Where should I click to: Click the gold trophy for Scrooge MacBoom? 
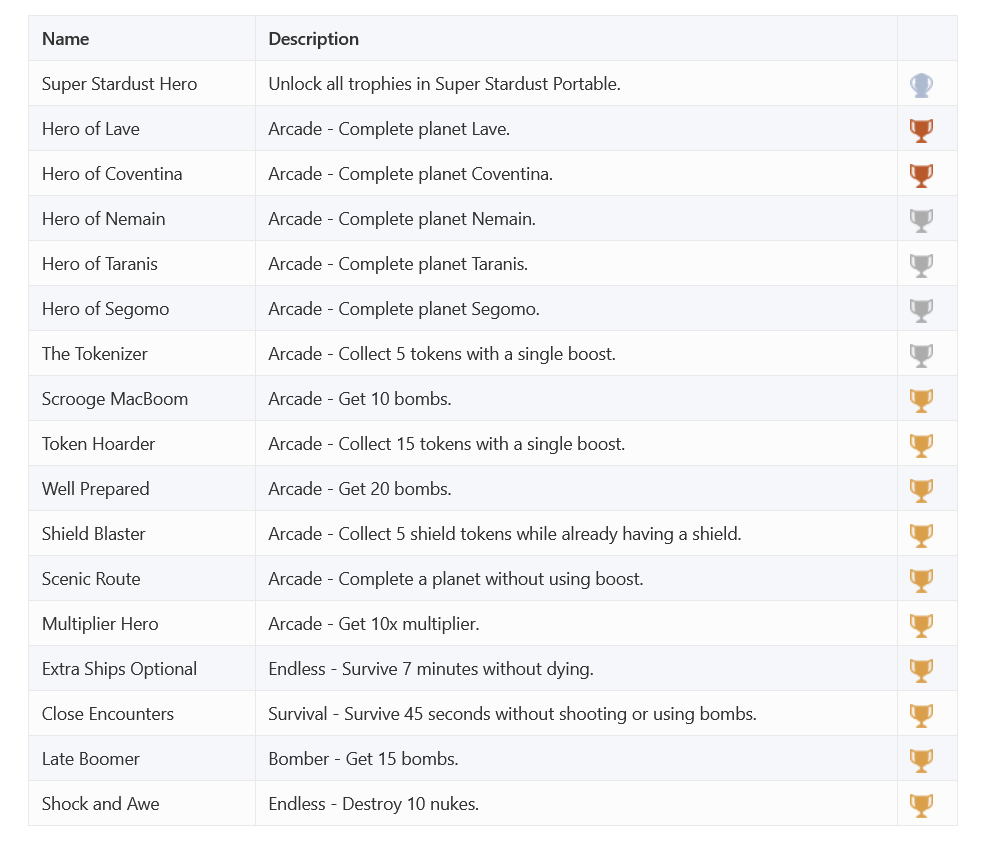921,400
